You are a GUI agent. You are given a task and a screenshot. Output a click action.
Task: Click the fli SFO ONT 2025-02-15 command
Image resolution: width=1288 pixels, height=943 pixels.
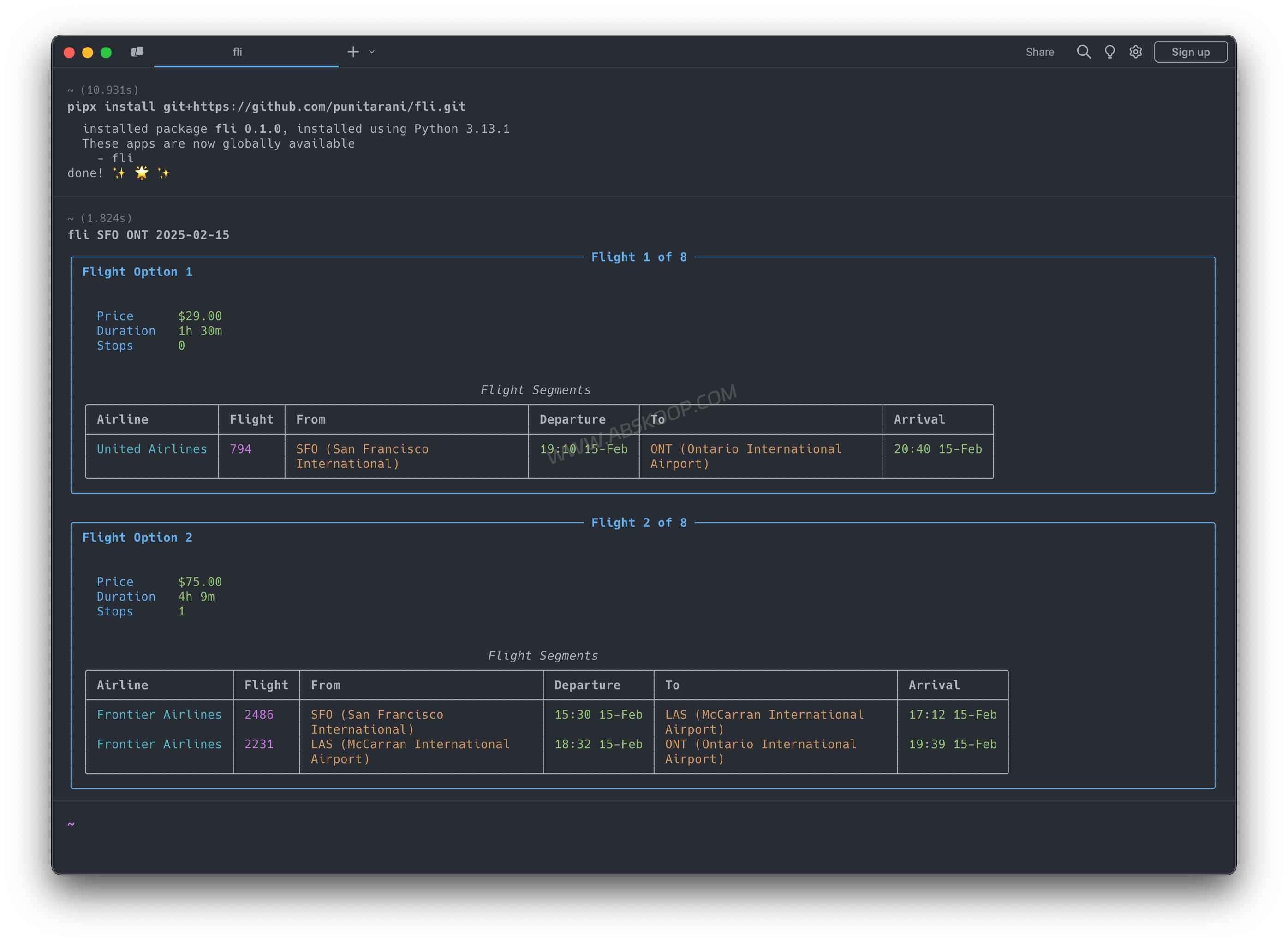pyautogui.click(x=149, y=235)
